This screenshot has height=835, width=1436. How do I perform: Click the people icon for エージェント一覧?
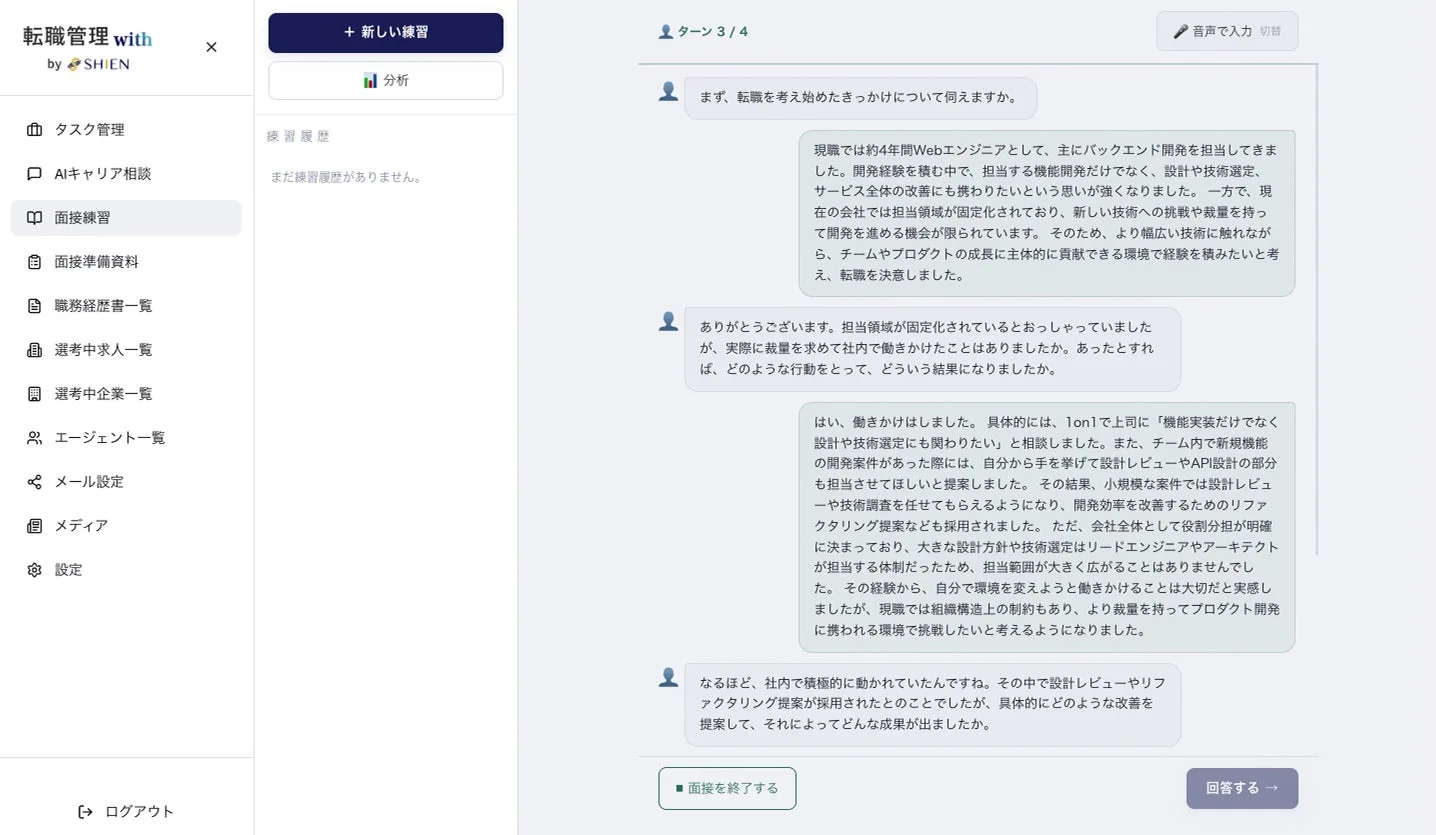[35, 438]
